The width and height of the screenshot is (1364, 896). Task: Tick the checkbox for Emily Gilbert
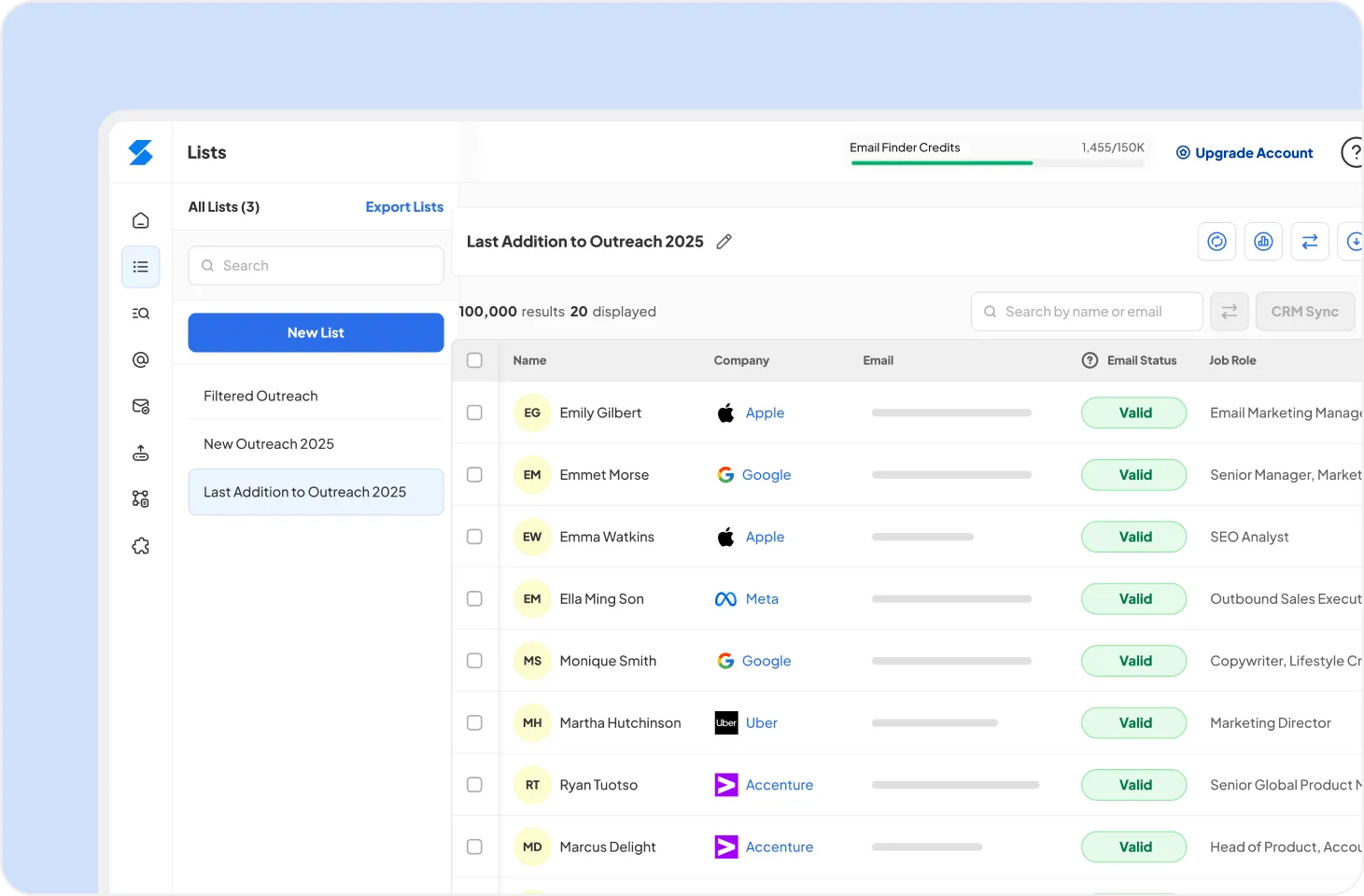tap(474, 413)
